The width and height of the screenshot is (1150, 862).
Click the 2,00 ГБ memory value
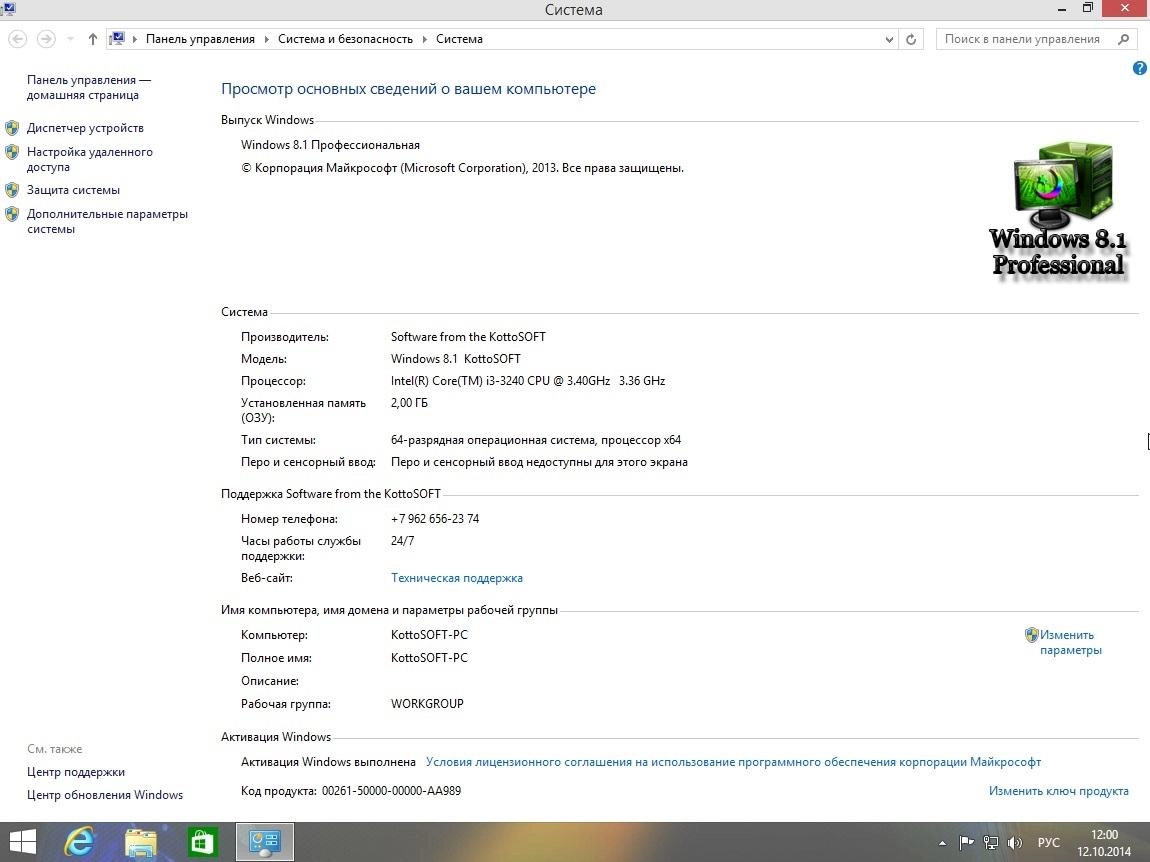409,403
